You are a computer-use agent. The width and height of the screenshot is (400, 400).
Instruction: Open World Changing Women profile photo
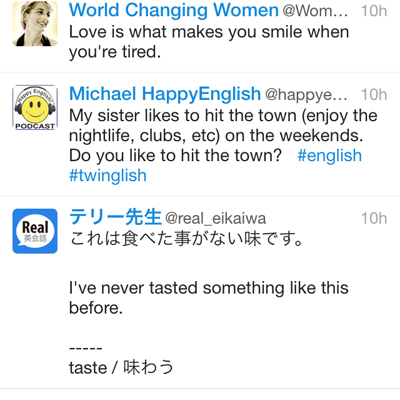coord(35,23)
